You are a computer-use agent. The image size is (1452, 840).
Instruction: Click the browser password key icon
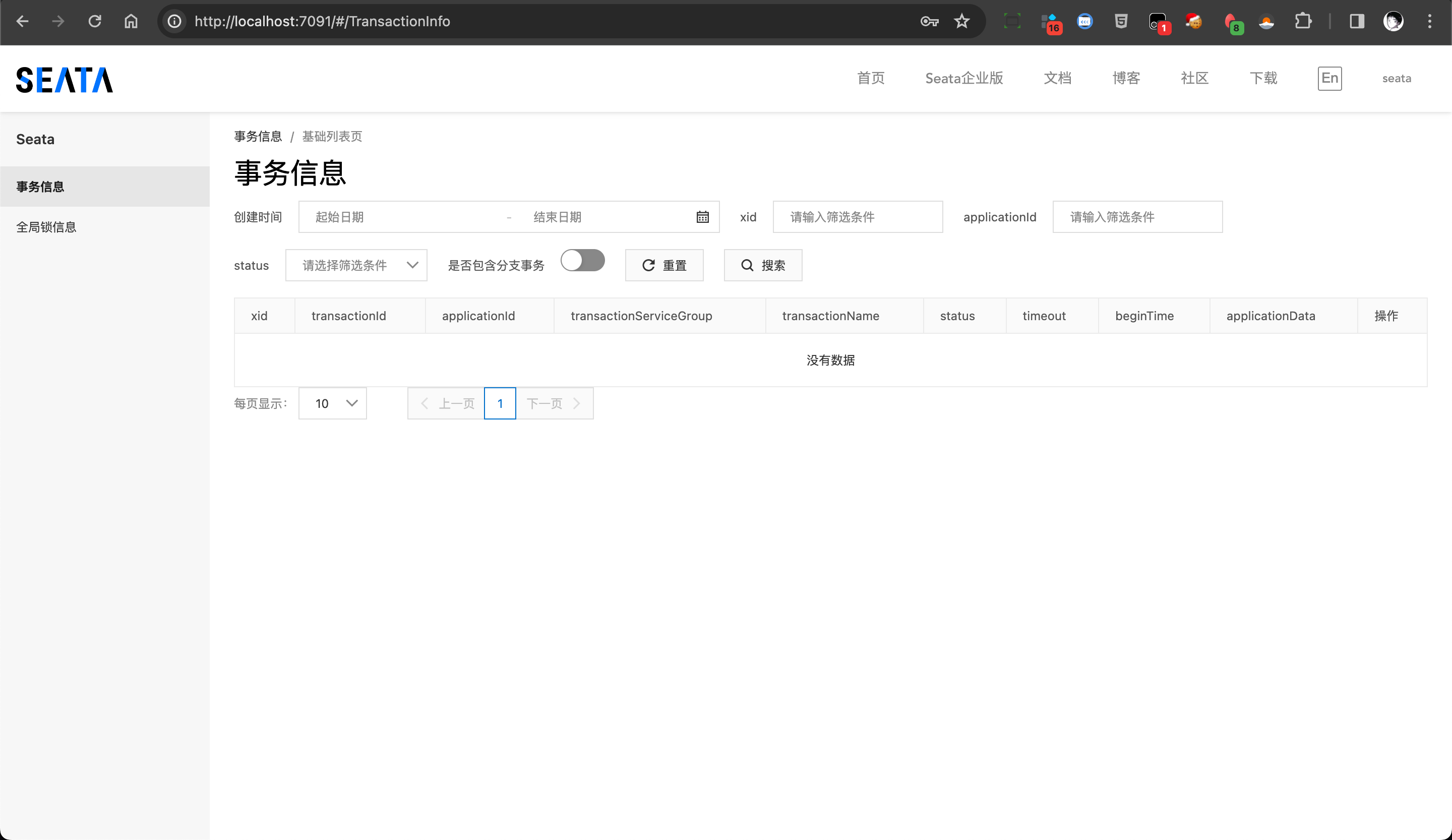click(x=929, y=21)
